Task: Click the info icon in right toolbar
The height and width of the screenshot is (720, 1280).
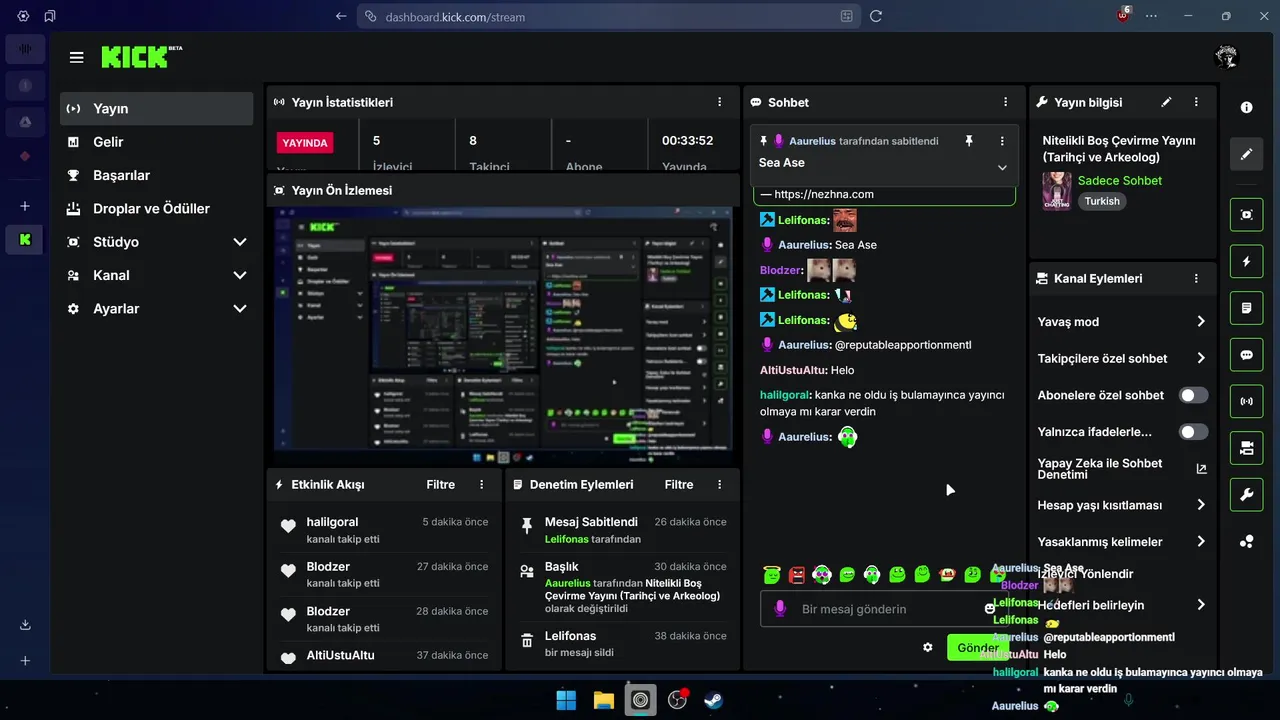Action: pyautogui.click(x=1246, y=107)
